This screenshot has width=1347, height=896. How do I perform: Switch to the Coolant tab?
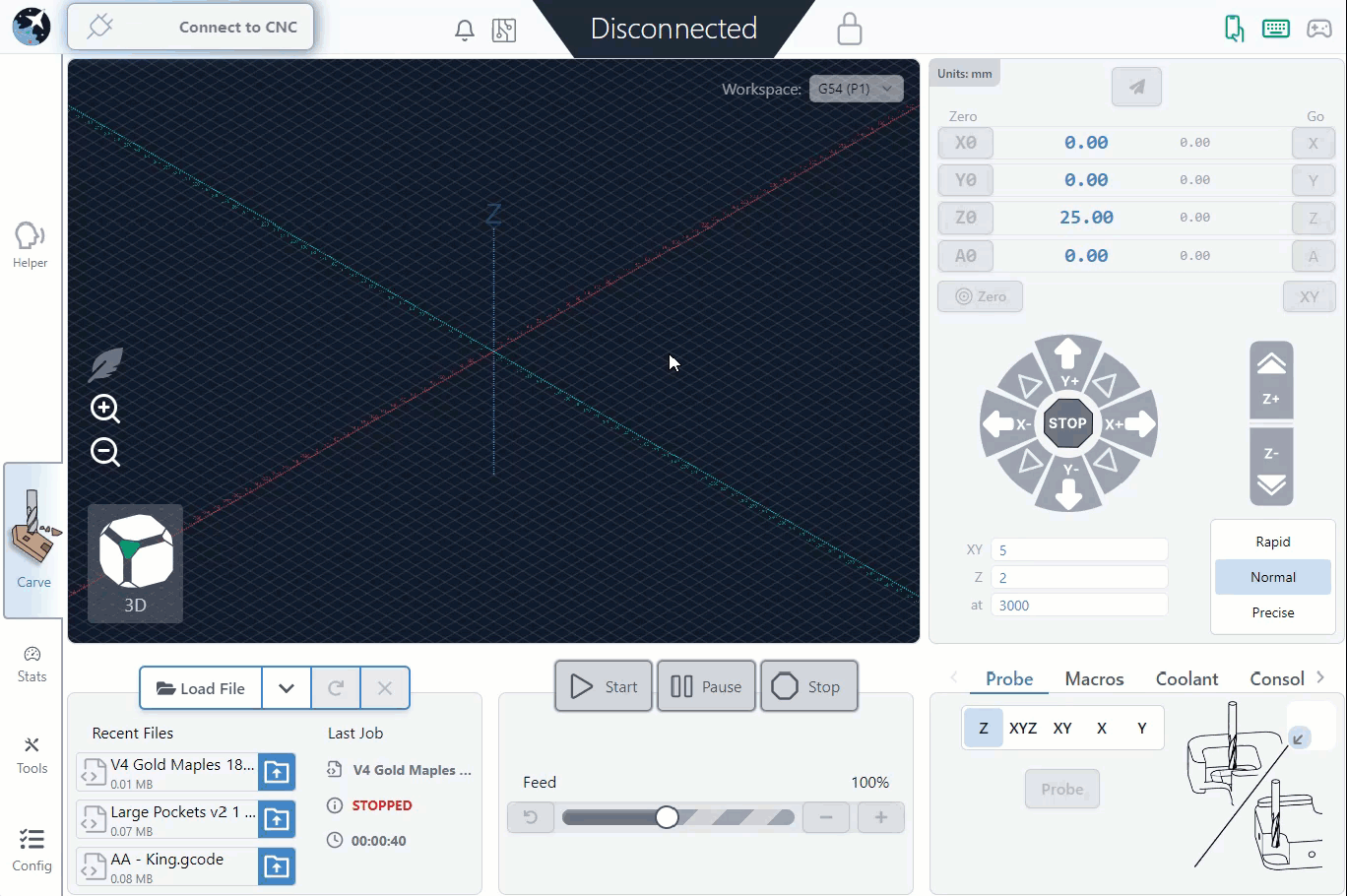[x=1187, y=678]
